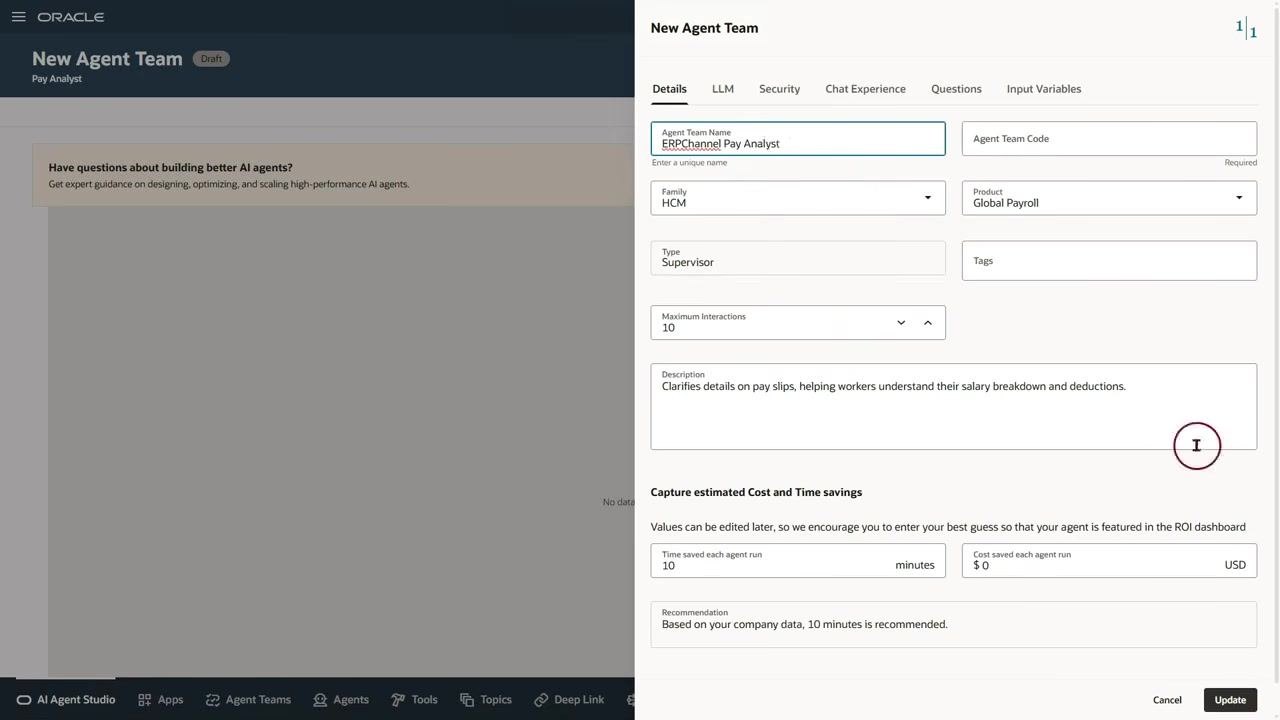Click the Agent Team Code field
The height and width of the screenshot is (720, 1280).
[x=1109, y=139]
